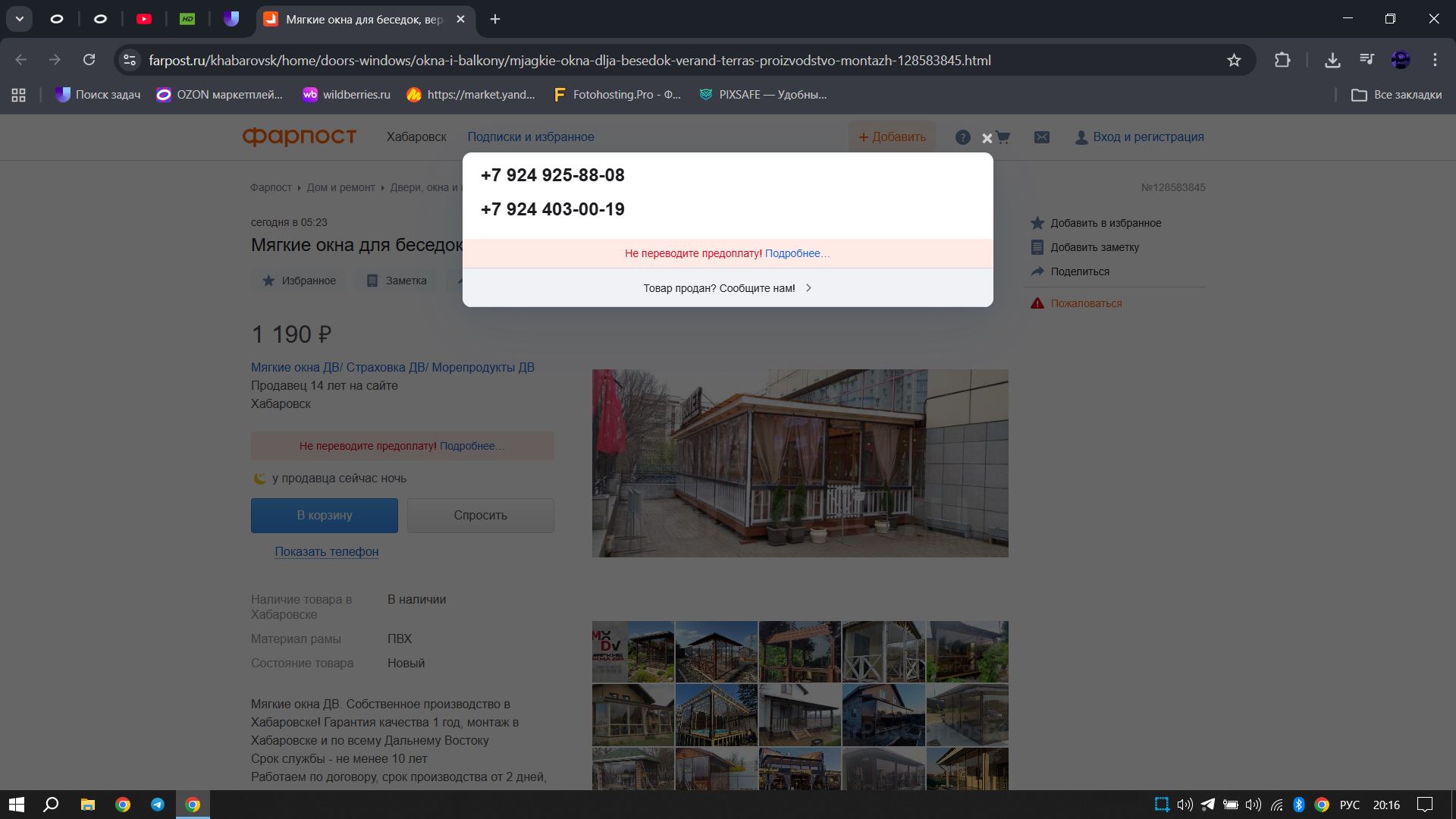Open Chrome three-dot menu
This screenshot has height=819, width=1456.
(x=1435, y=60)
